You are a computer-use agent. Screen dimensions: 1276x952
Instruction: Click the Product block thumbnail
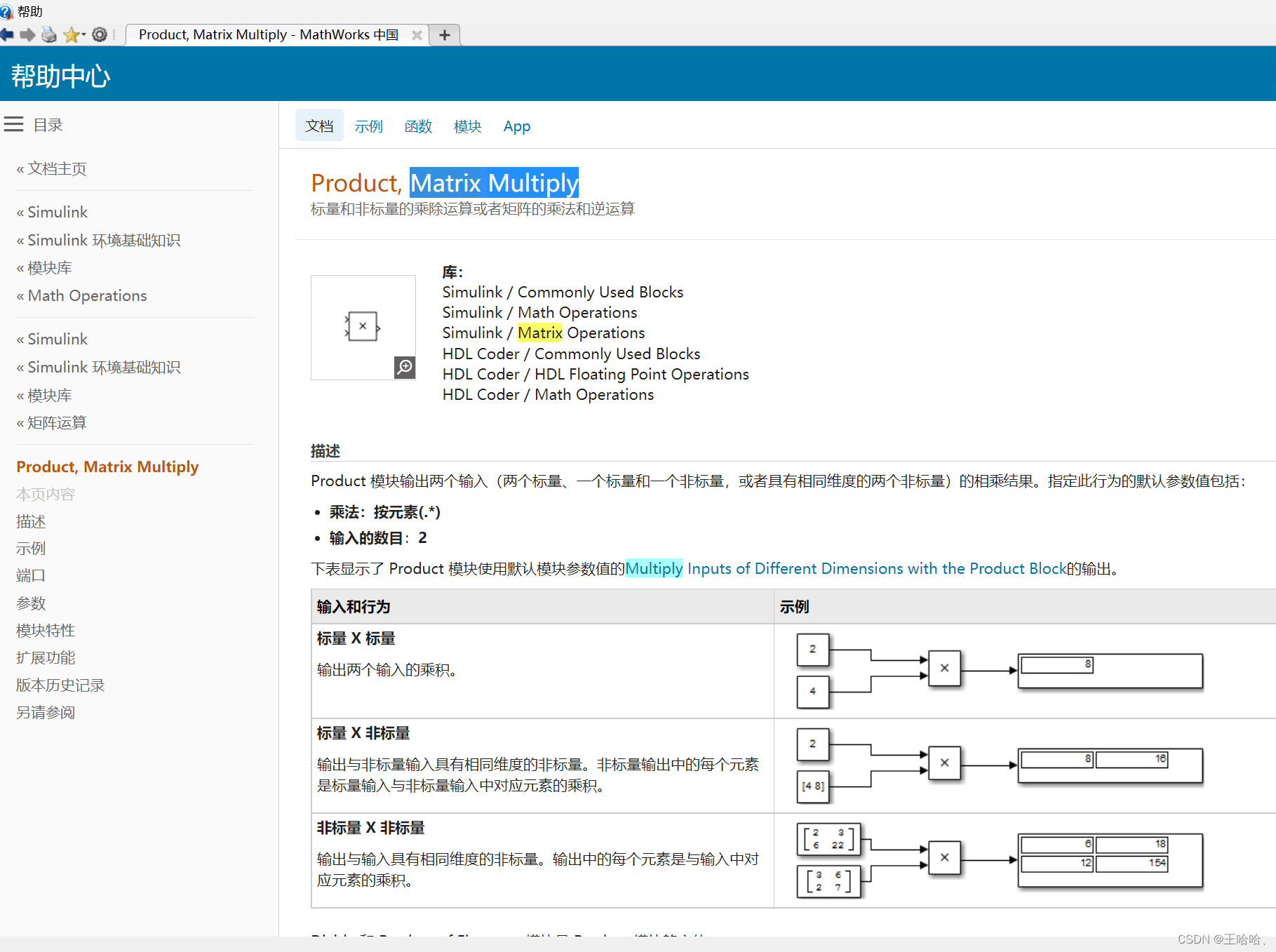(x=363, y=327)
